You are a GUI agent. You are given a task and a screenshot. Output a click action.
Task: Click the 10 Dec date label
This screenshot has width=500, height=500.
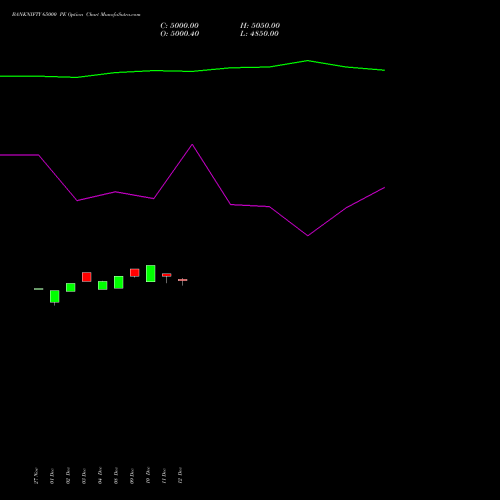[148, 476]
